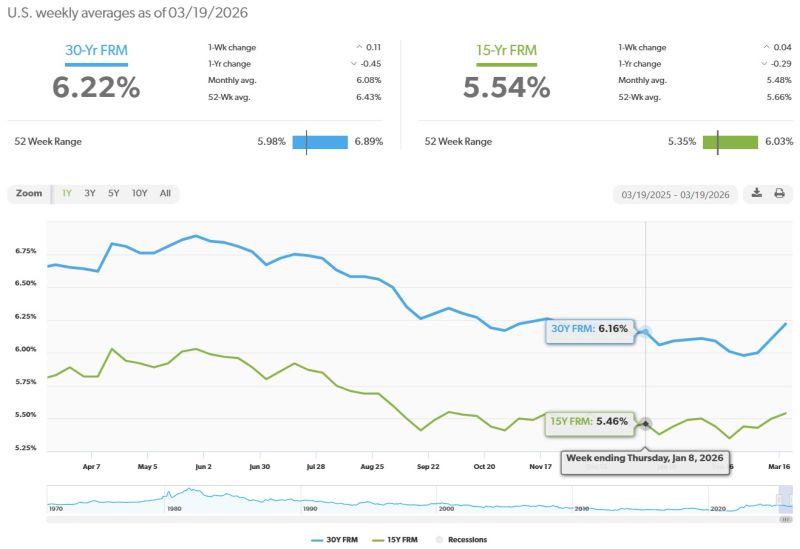Open the date range 03/19/2025 - 03/19/2026 field

pos(675,194)
